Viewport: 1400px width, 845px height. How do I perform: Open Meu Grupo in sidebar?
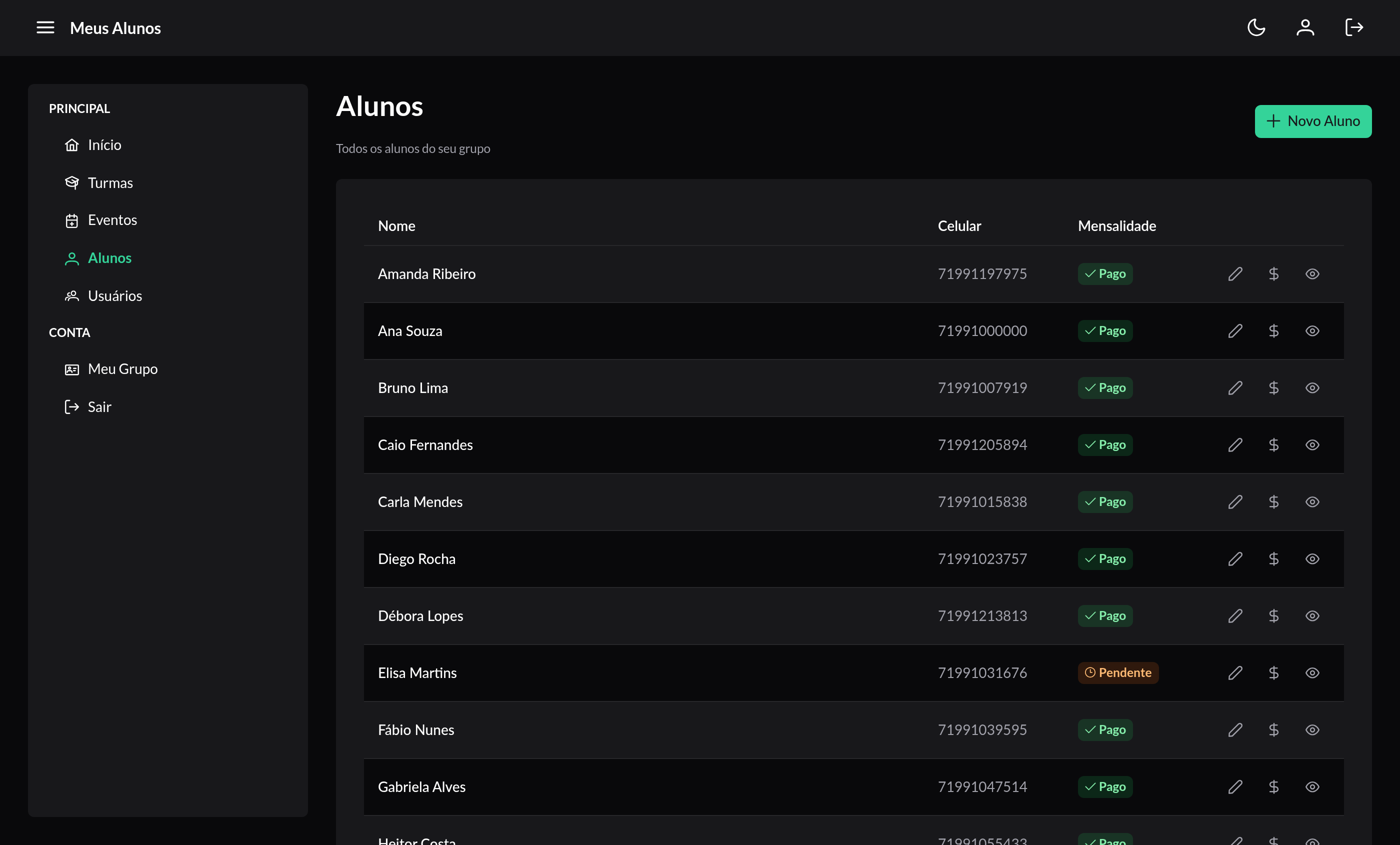pyautogui.click(x=111, y=369)
